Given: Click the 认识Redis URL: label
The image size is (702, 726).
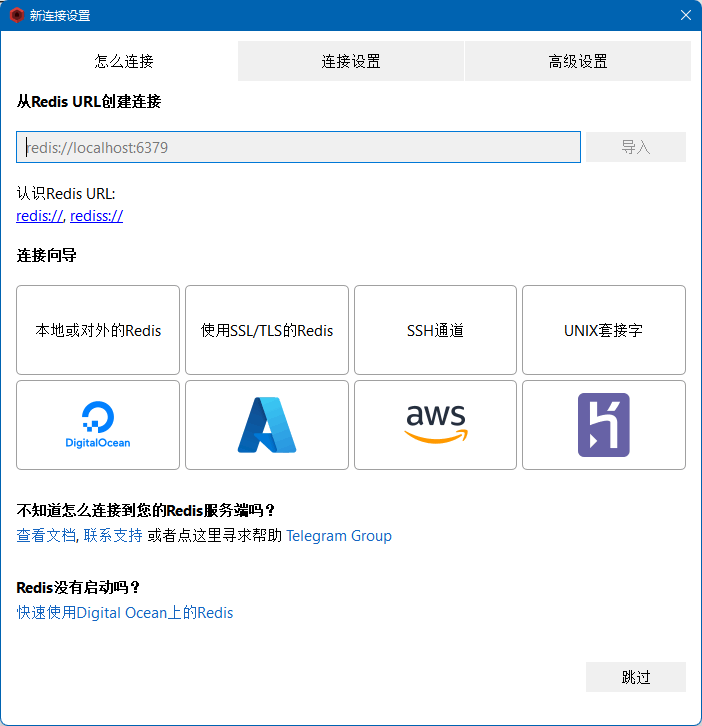Looking at the screenshot, I should point(66,194).
